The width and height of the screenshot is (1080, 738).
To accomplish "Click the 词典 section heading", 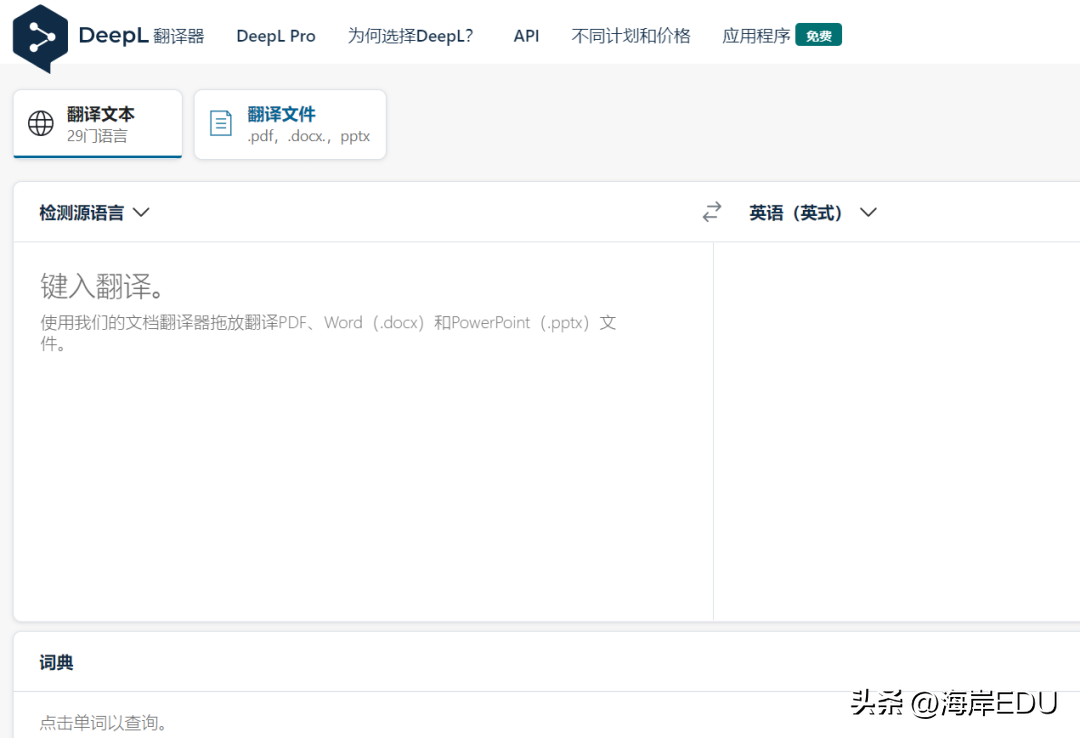I will (x=56, y=662).
